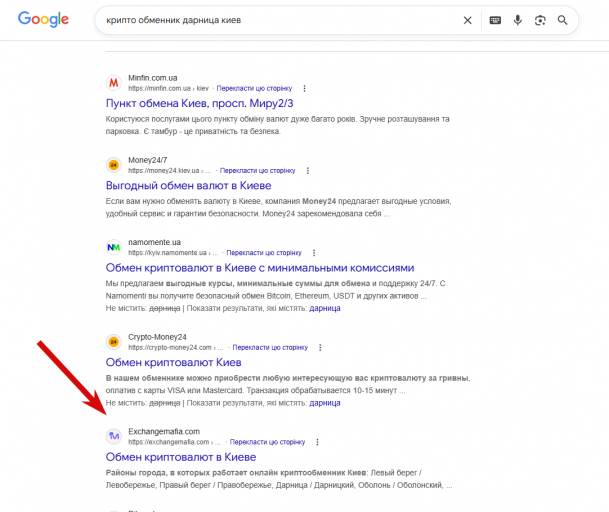Click the https://money24.kiev.ua URL
The image size is (609, 512).
(x=169, y=171)
